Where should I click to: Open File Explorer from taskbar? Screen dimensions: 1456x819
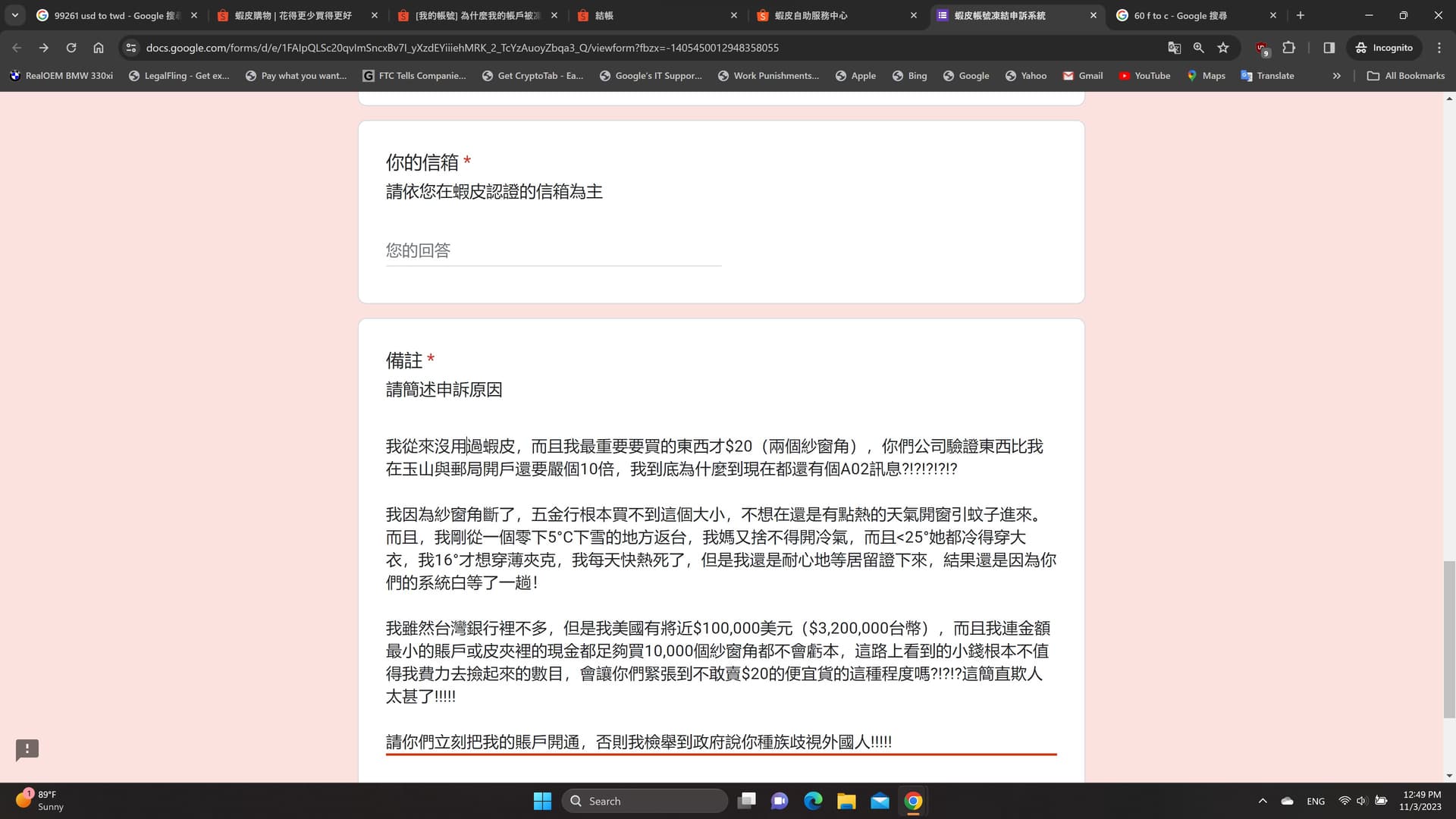(x=846, y=801)
